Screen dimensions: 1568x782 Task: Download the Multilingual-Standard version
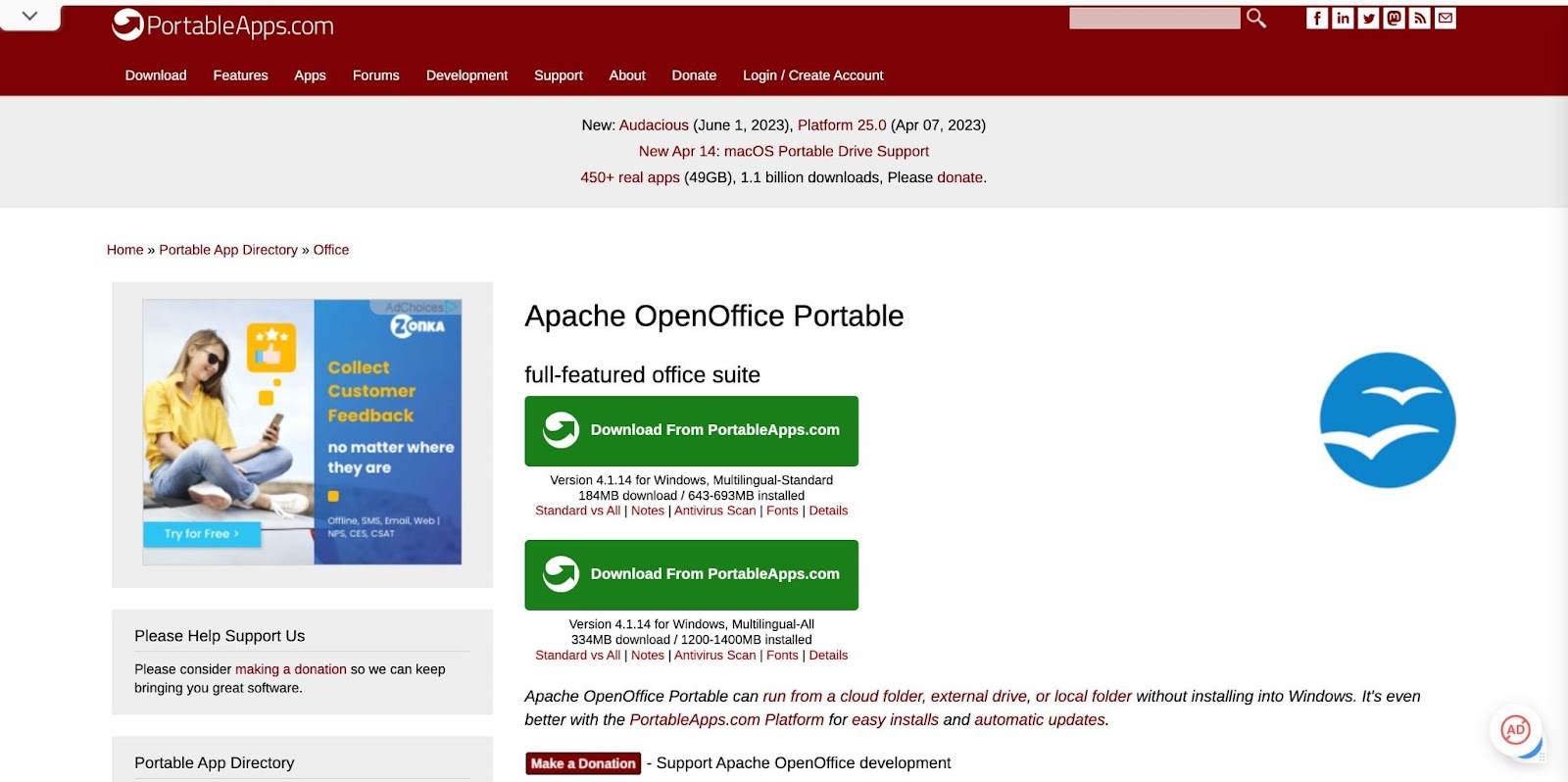[x=691, y=430]
